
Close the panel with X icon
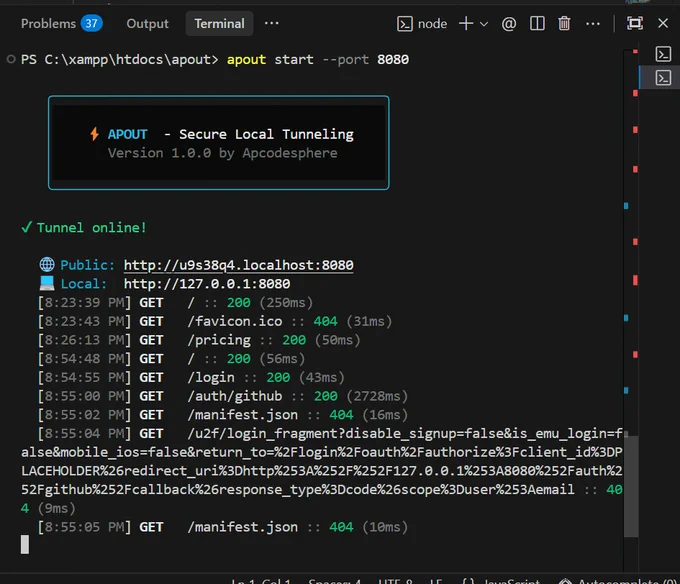663,23
